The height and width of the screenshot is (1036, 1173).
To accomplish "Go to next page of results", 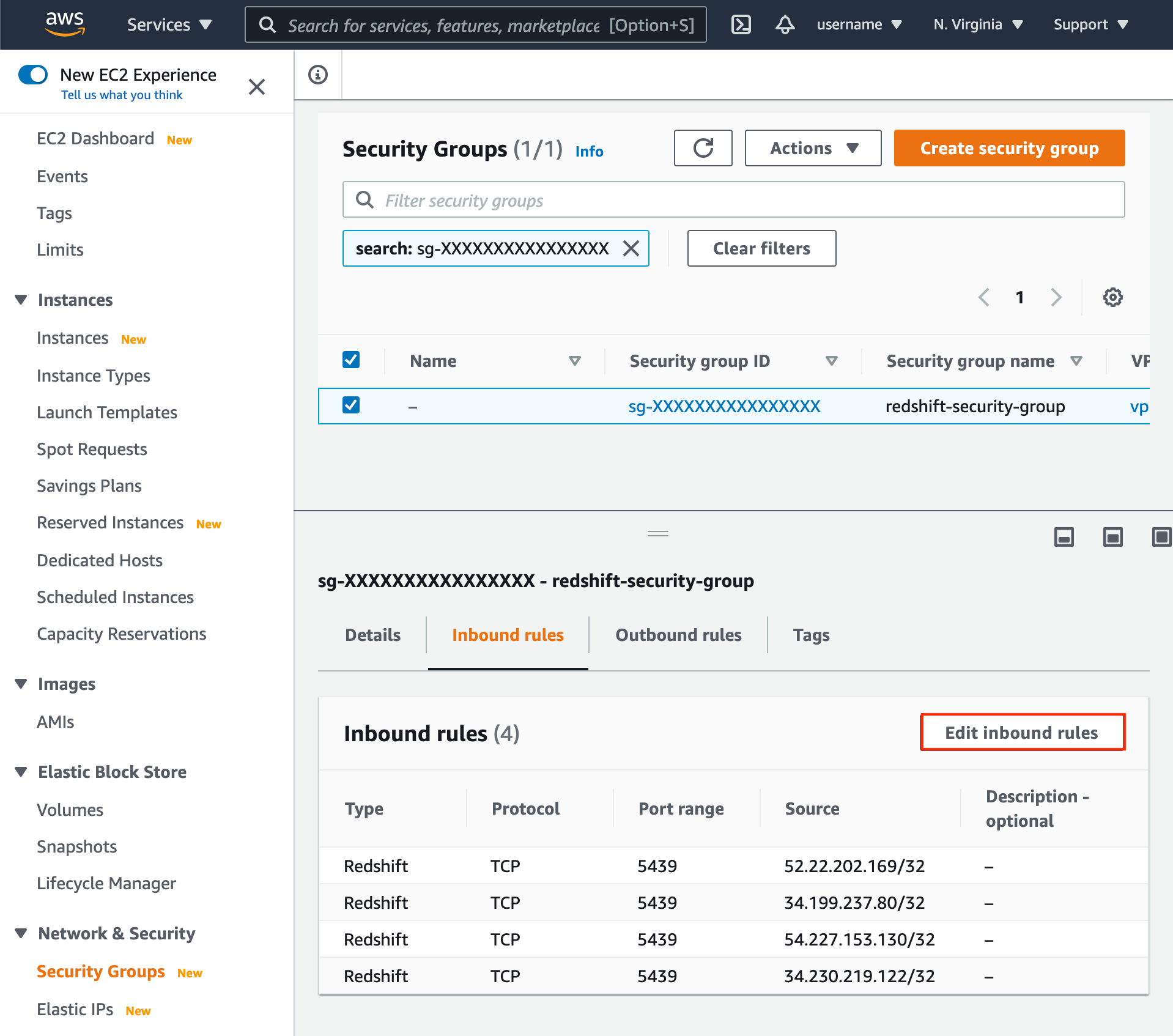I will [1056, 297].
